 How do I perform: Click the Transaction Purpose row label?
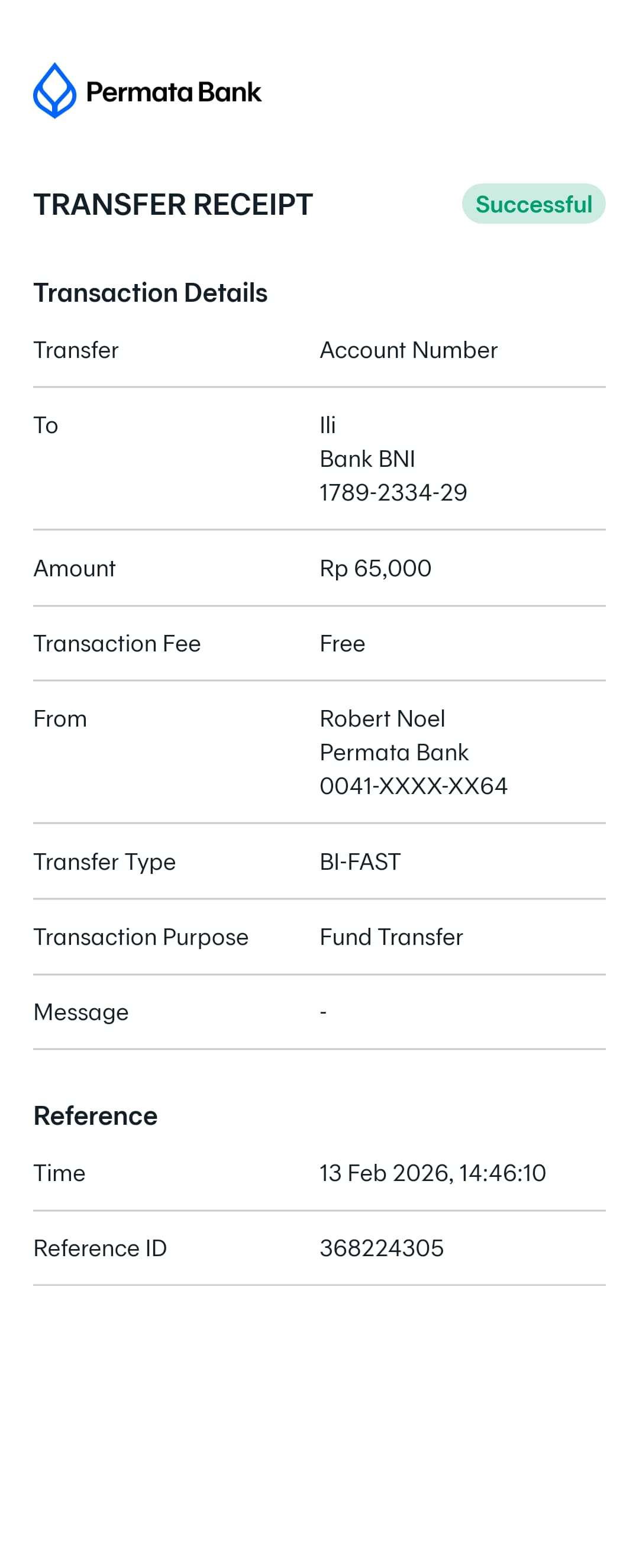click(x=141, y=937)
